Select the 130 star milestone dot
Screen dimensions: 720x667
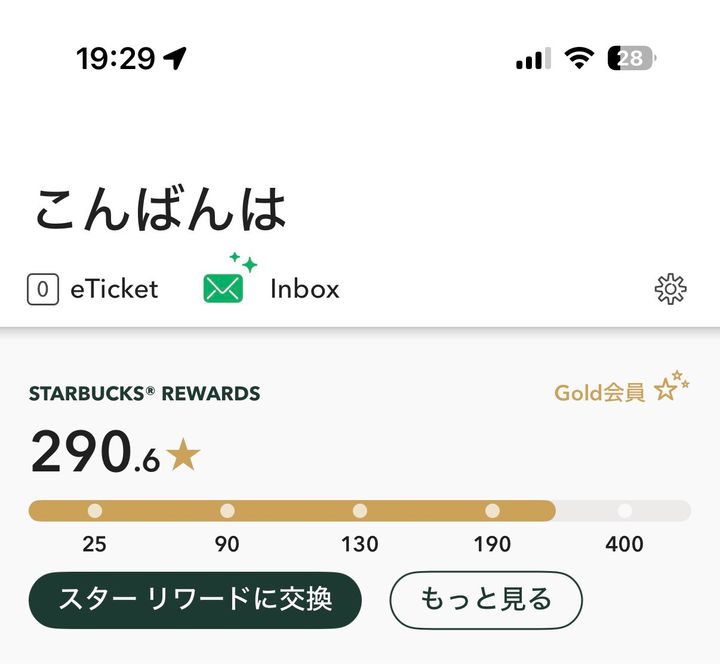(360, 511)
